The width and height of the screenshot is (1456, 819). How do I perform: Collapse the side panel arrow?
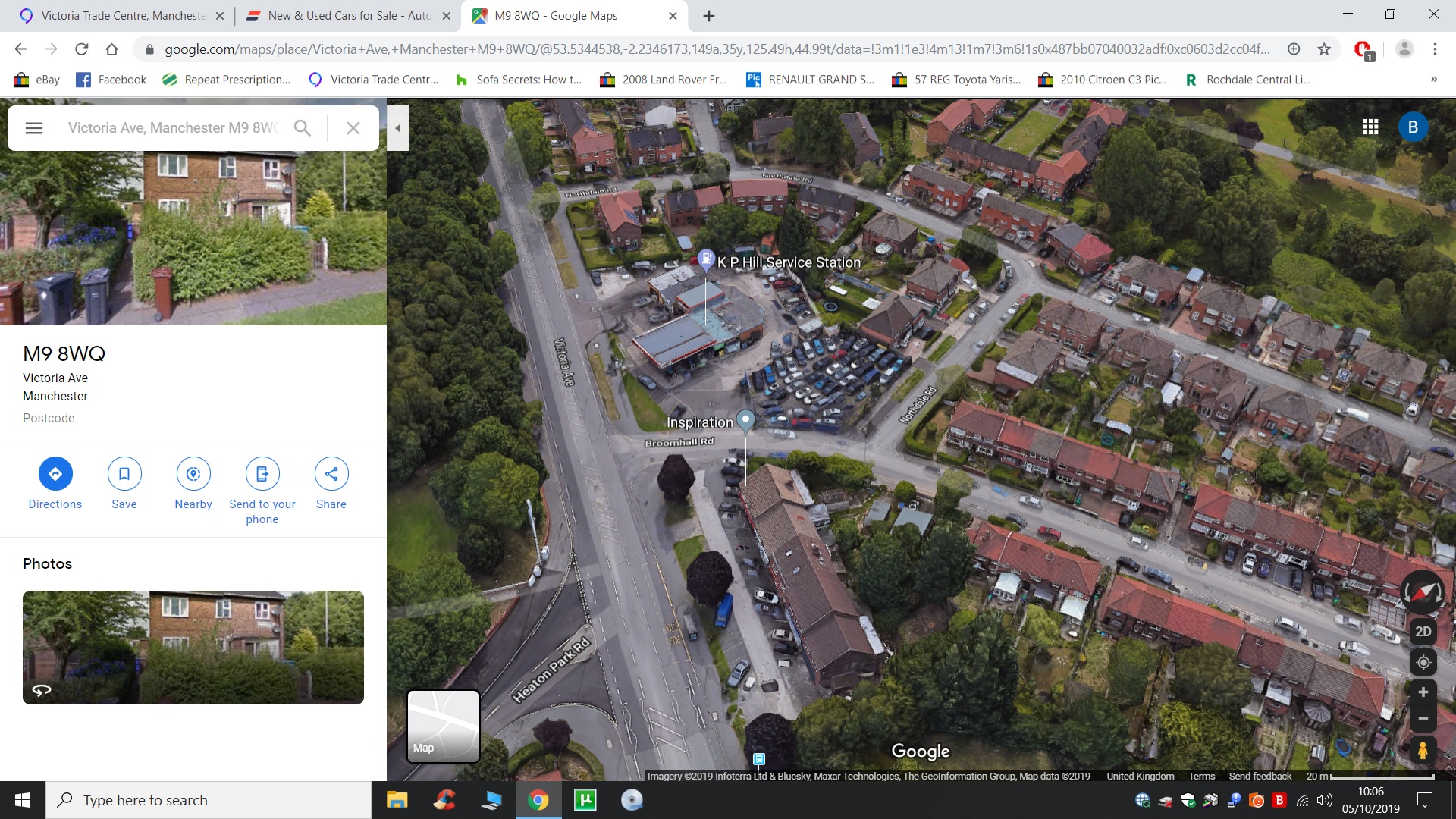pos(397,128)
